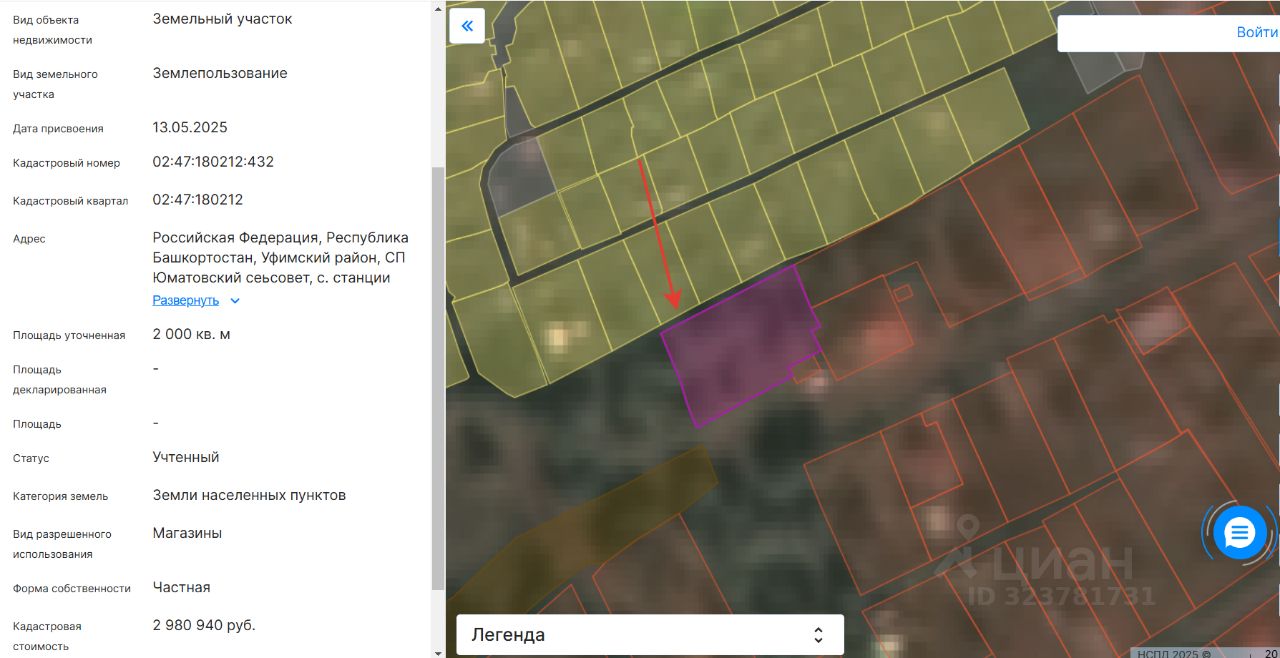Screen dimensions: 1280x658
Task: Click the info panel vertical scrollbar
Action: [438, 378]
